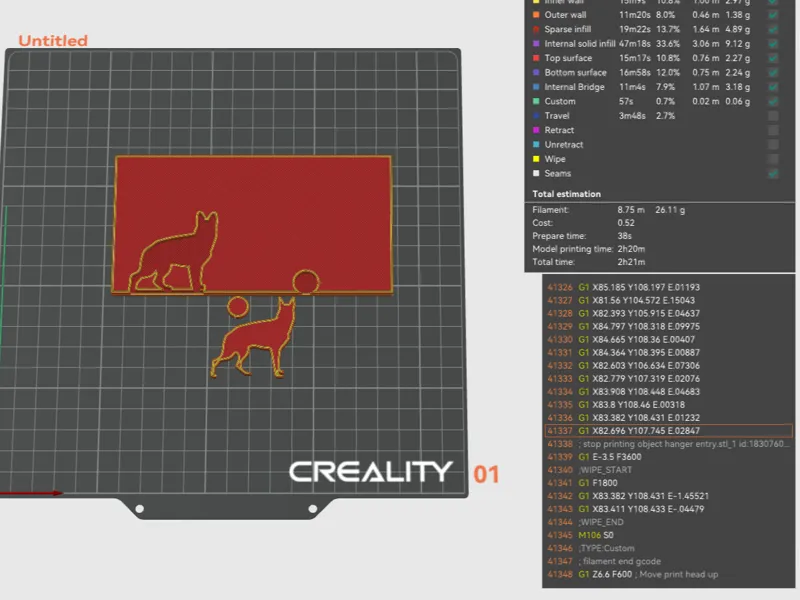Screen dimensions: 800x600
Task: Click the orange Outer wall color swatch
Action: [x=536, y=15]
